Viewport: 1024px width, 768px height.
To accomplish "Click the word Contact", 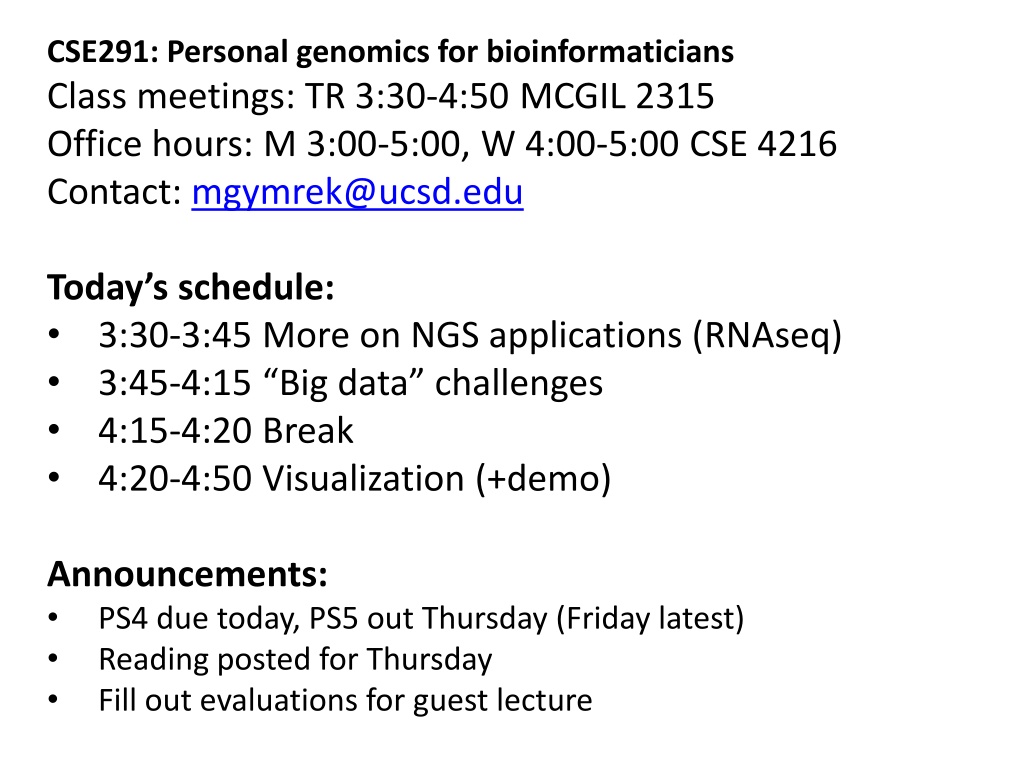I will click(114, 192).
